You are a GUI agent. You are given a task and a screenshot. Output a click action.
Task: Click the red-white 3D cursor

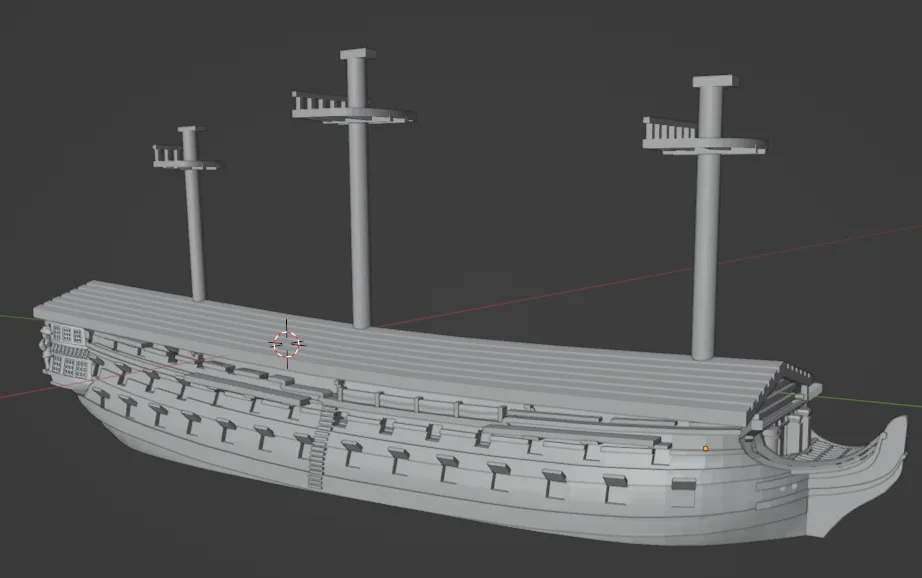pos(286,344)
